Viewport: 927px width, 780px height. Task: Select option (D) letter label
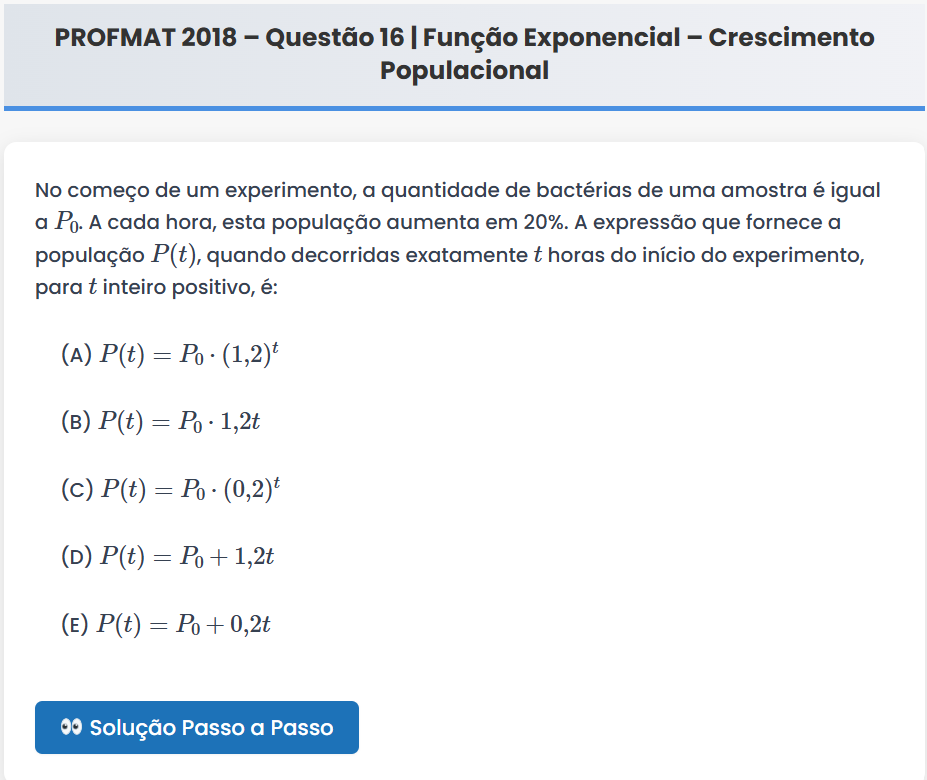point(76,557)
